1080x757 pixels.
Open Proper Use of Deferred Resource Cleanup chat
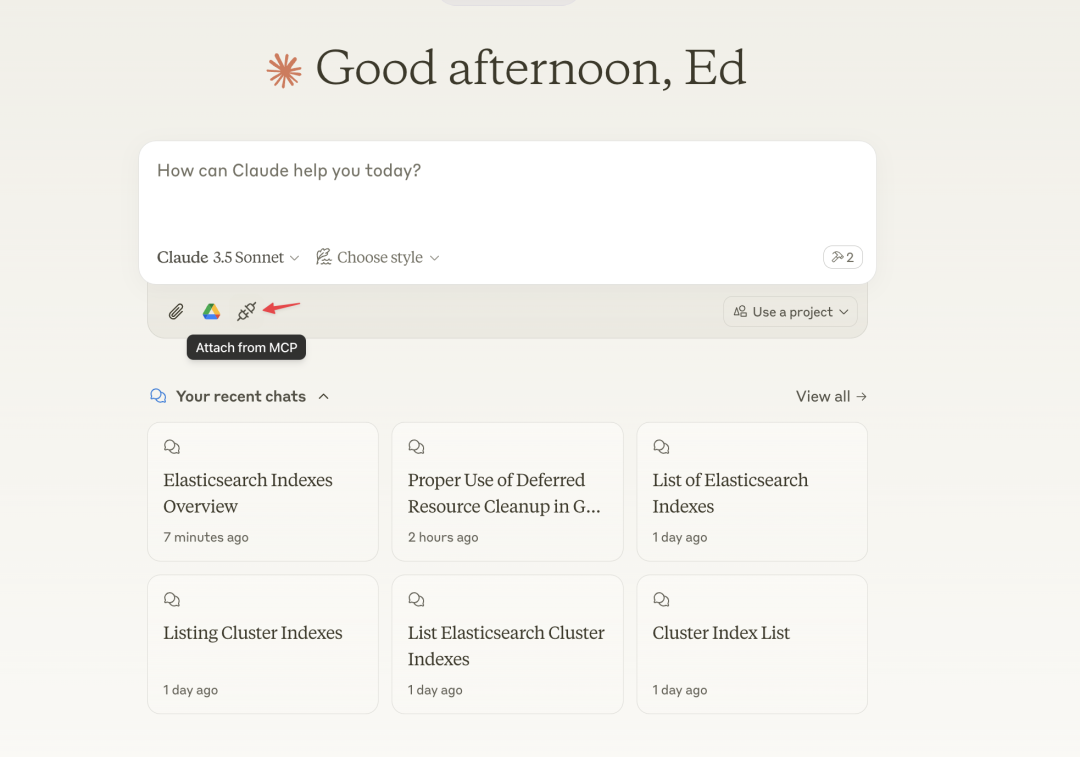pos(507,493)
